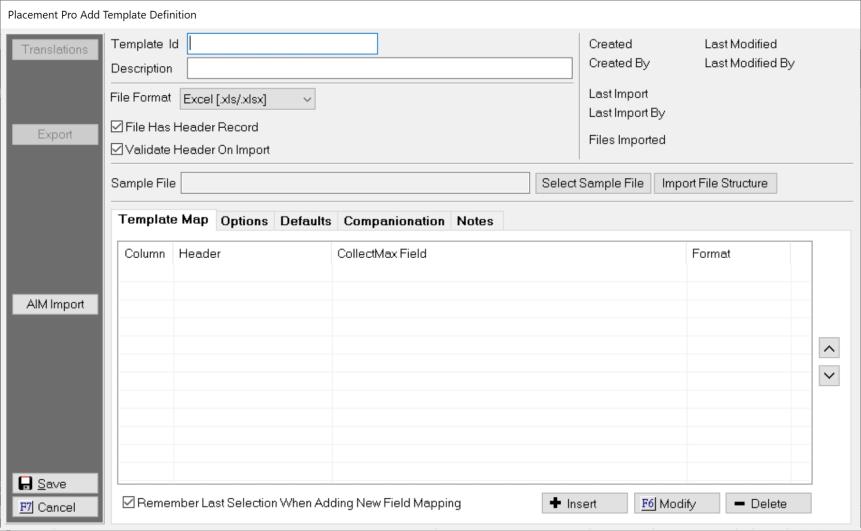861x531 pixels.
Task: Toggle File Has Header Record checkbox
Action: pos(117,127)
